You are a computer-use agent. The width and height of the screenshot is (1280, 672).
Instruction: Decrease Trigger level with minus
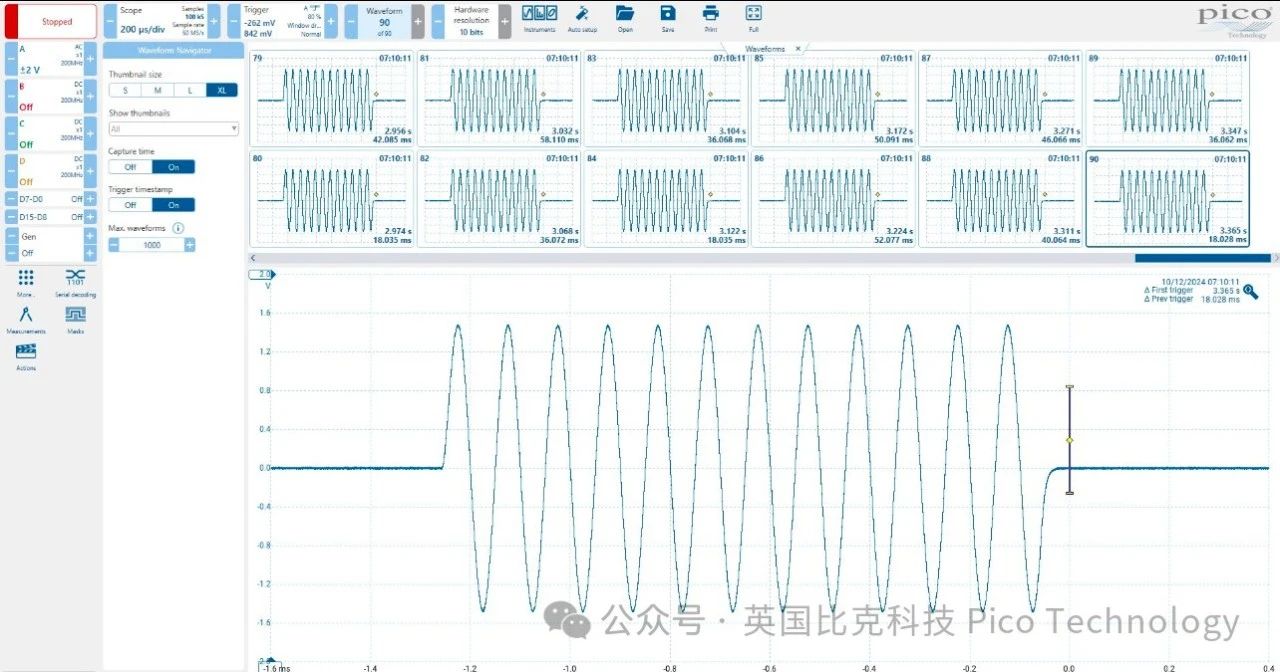pos(234,21)
